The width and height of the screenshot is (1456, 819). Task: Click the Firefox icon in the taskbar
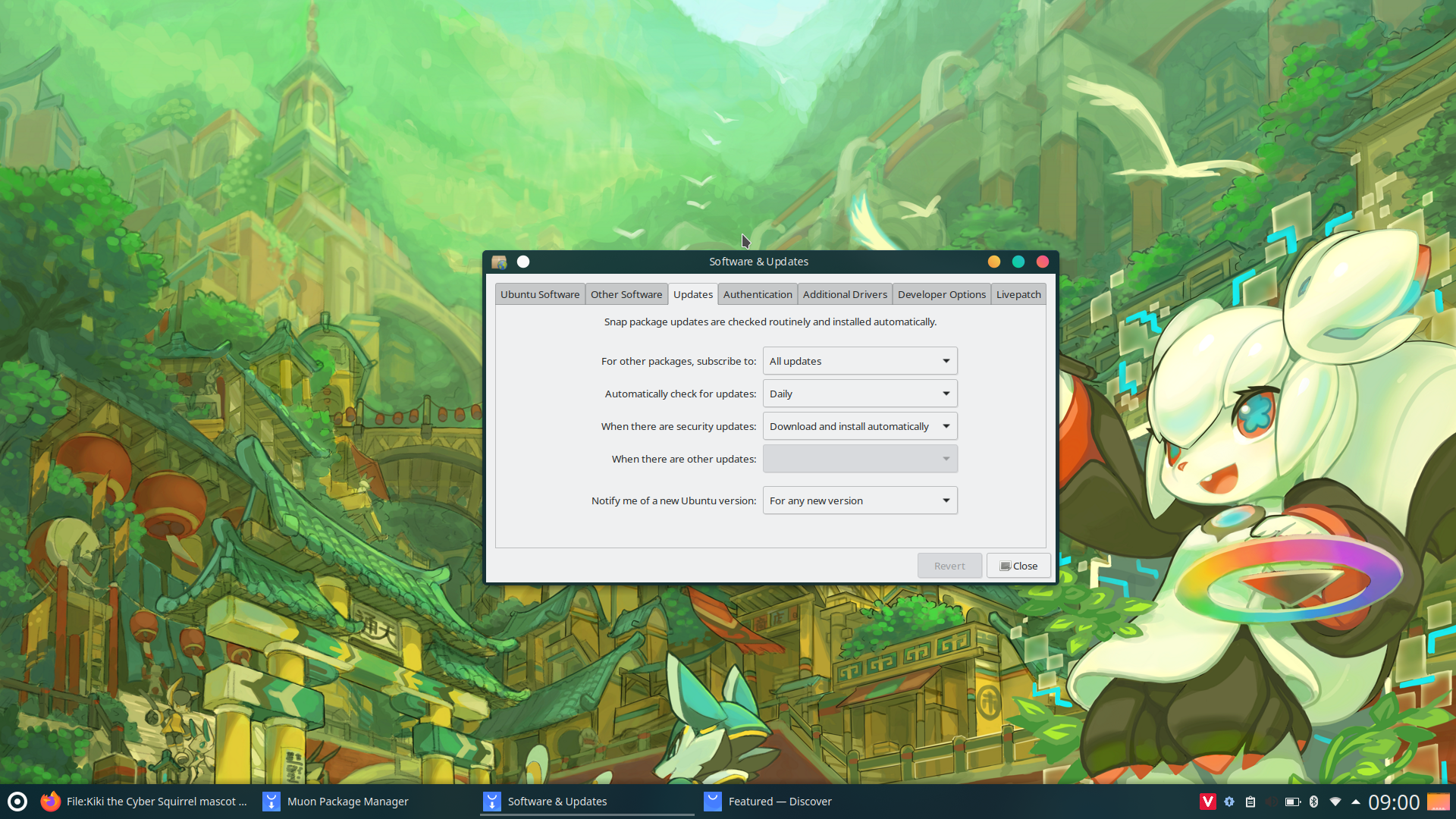[x=51, y=802]
